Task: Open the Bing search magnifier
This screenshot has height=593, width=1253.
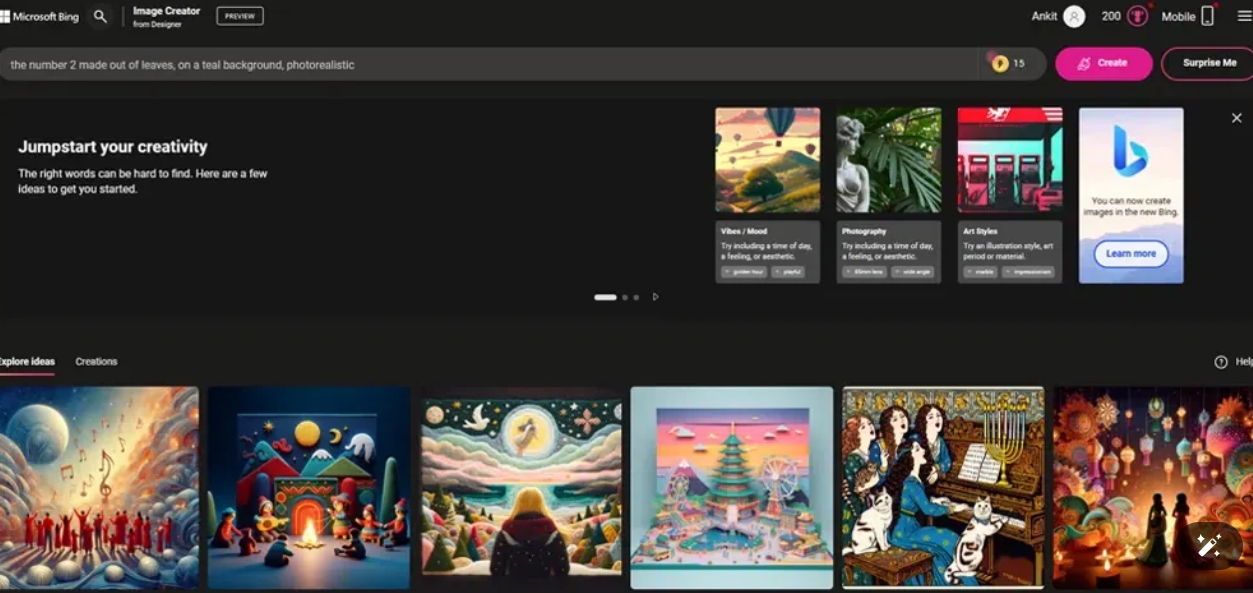Action: pyautogui.click(x=99, y=16)
